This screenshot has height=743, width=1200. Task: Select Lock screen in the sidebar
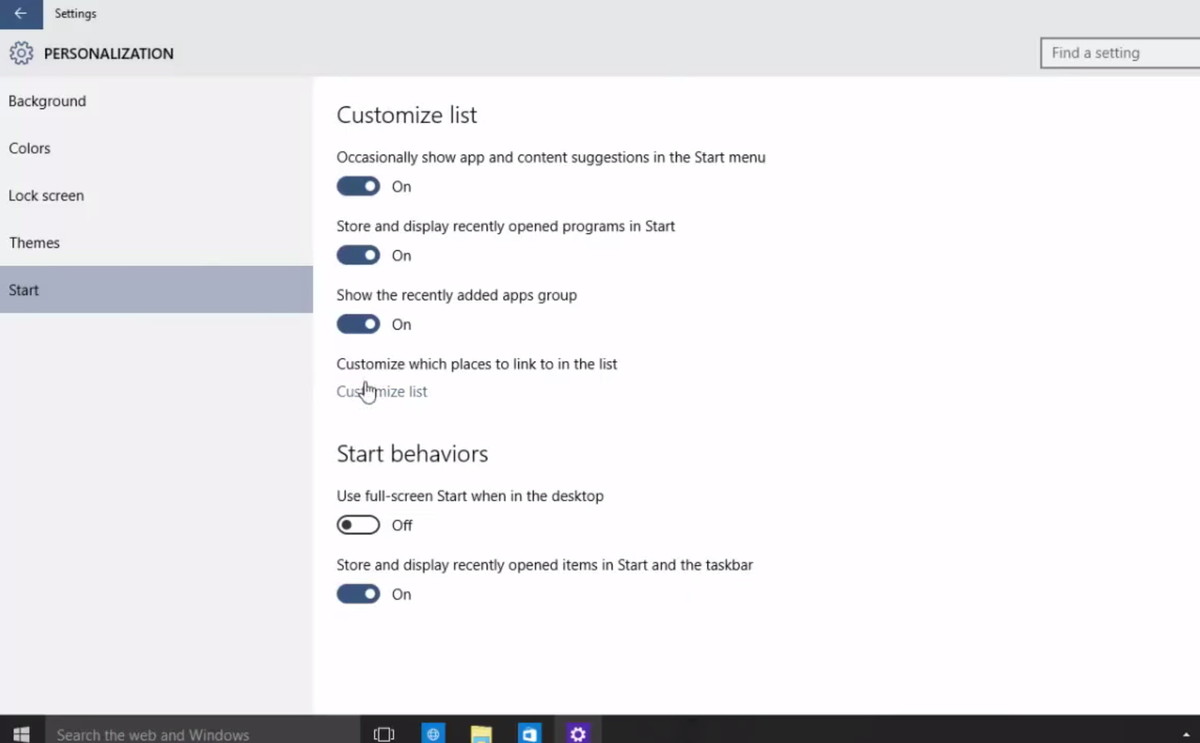[x=46, y=196]
